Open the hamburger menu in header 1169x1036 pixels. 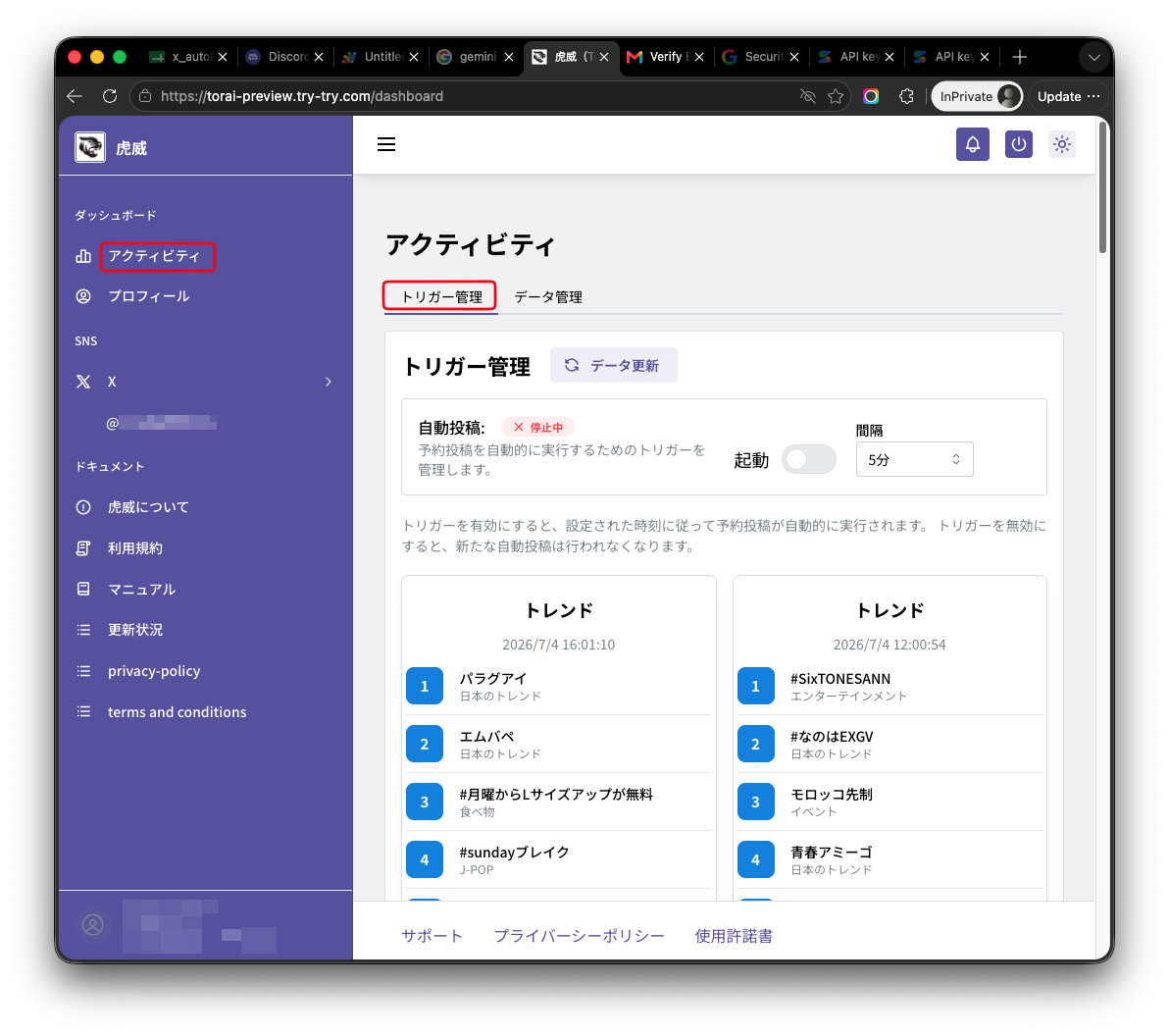click(x=386, y=144)
